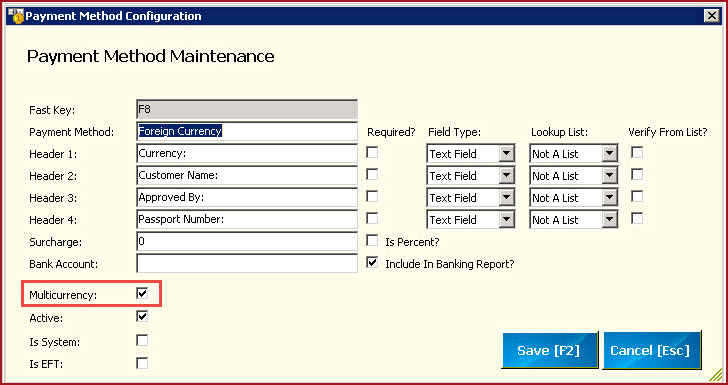728x385 pixels.
Task: Enable Verify From List for Header 4
Action: point(637,218)
